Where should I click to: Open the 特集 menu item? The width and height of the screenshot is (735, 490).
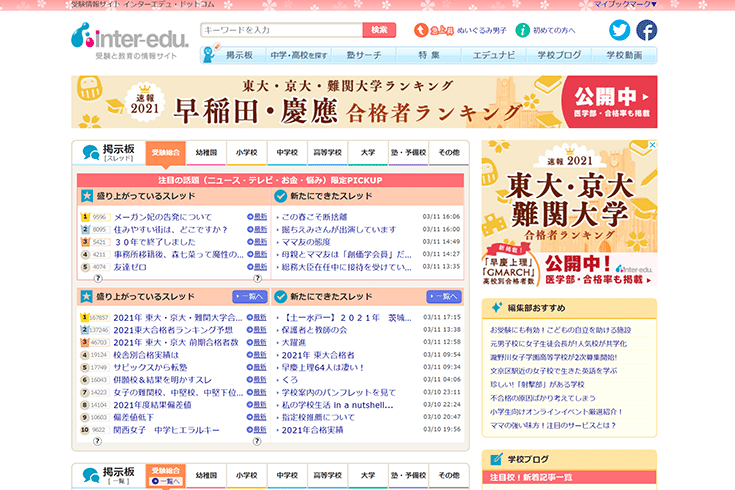point(429,55)
